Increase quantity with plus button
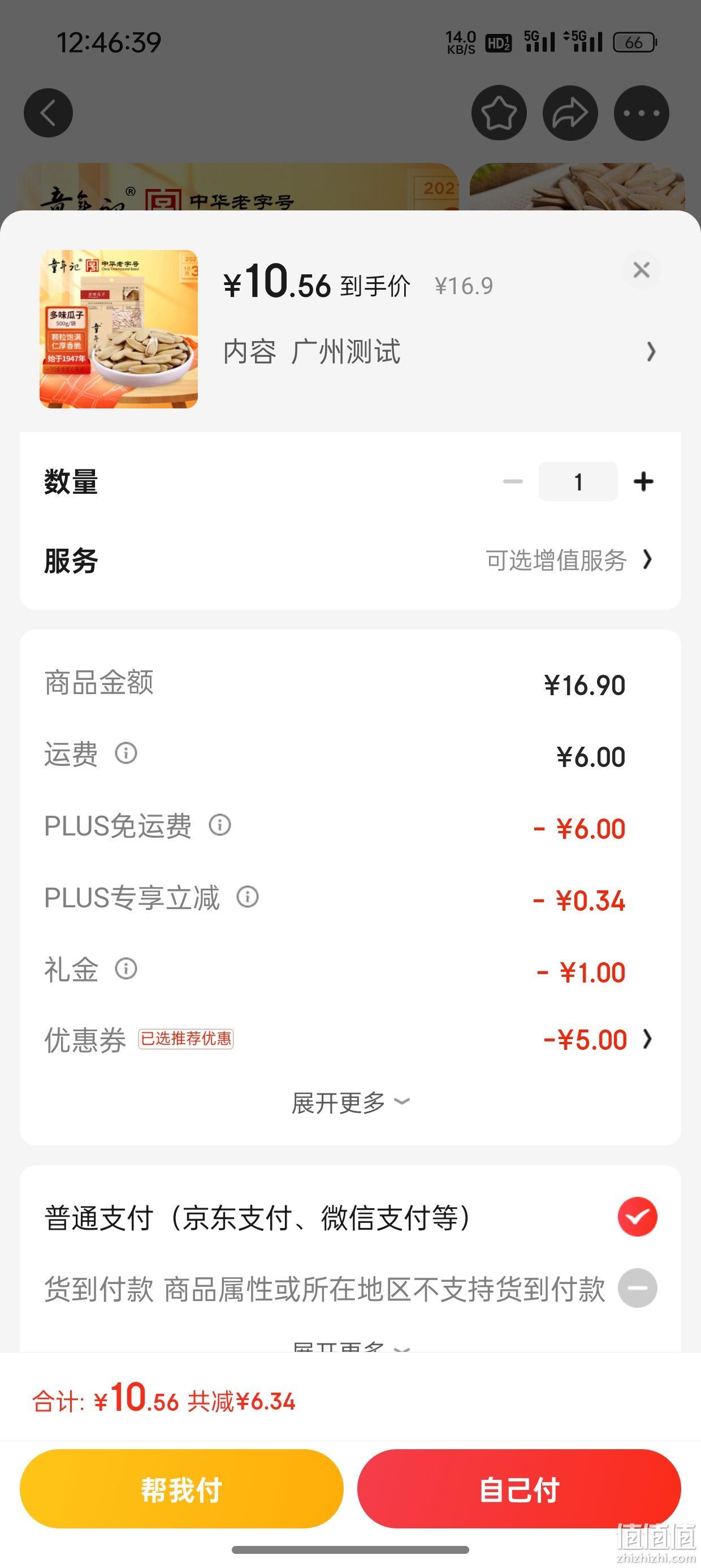 coord(643,481)
